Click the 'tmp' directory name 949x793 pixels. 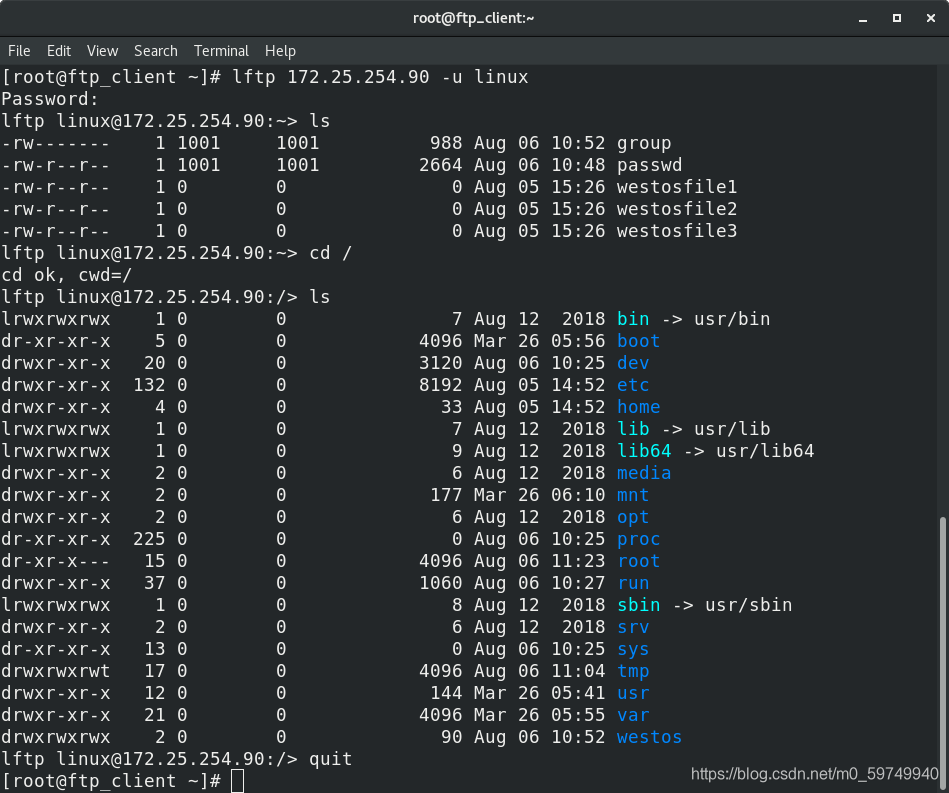pyautogui.click(x=633, y=671)
